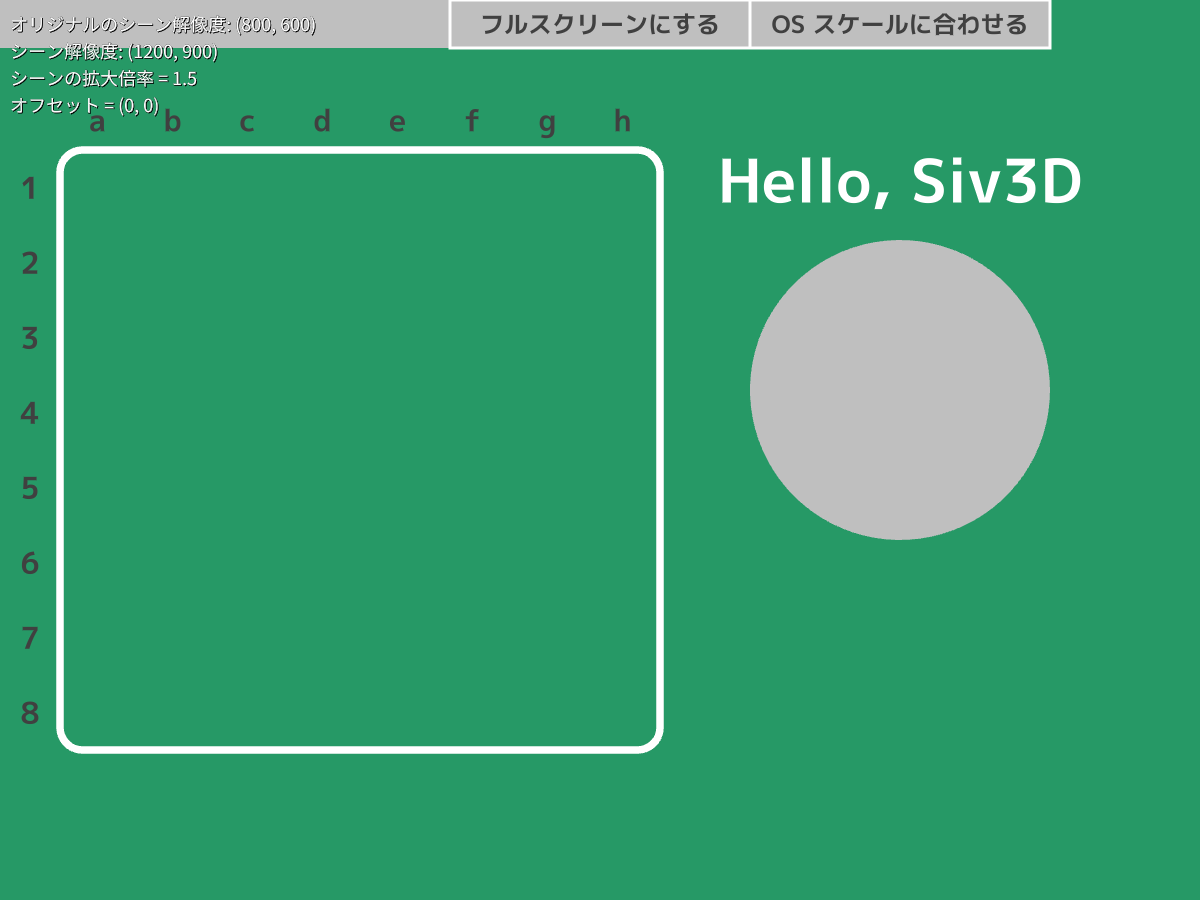Select column label h
The height and width of the screenshot is (900, 1200).
(622, 121)
